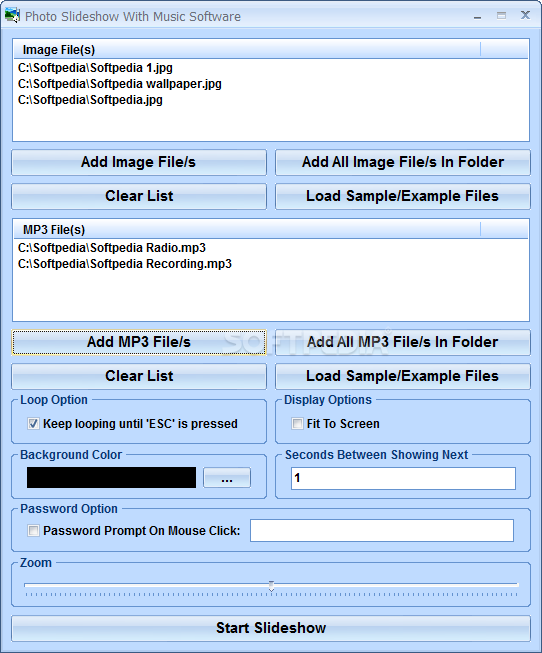This screenshot has width=542, height=653.
Task: Clear the image file list
Action: click(x=139, y=196)
